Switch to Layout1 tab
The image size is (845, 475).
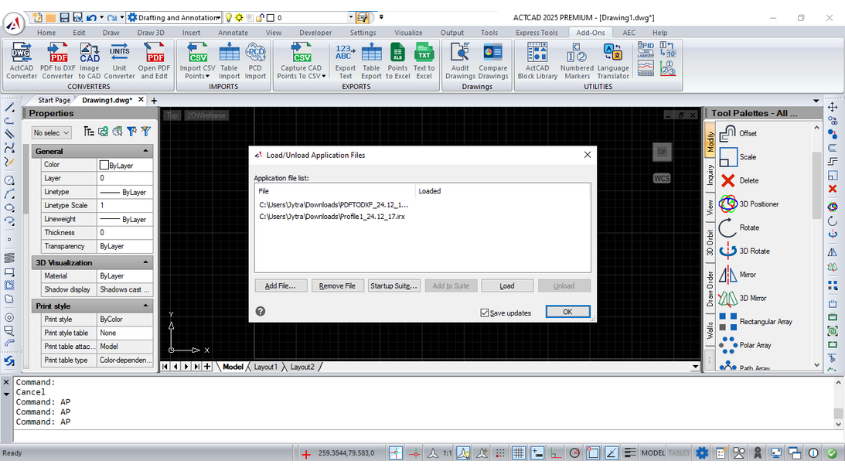[266, 367]
